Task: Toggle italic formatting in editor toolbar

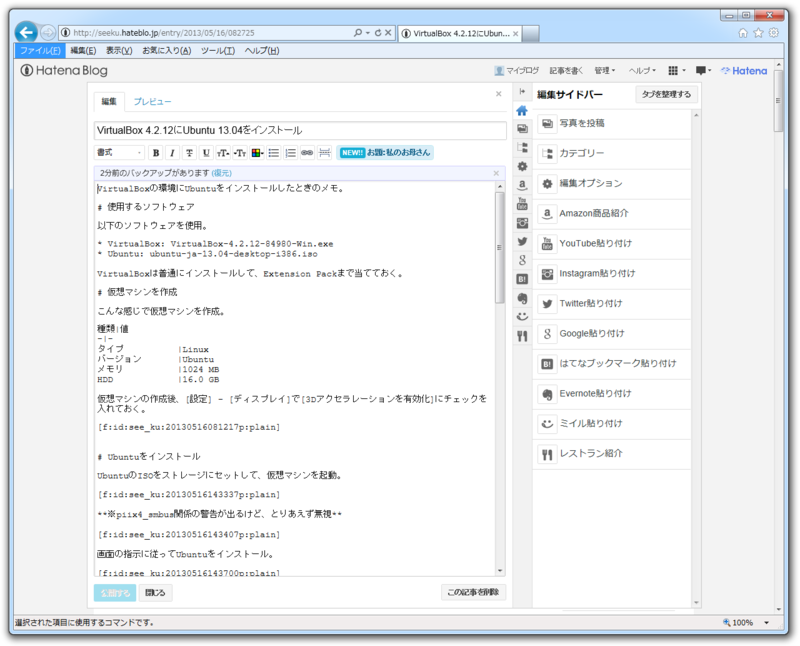Action: coord(172,153)
